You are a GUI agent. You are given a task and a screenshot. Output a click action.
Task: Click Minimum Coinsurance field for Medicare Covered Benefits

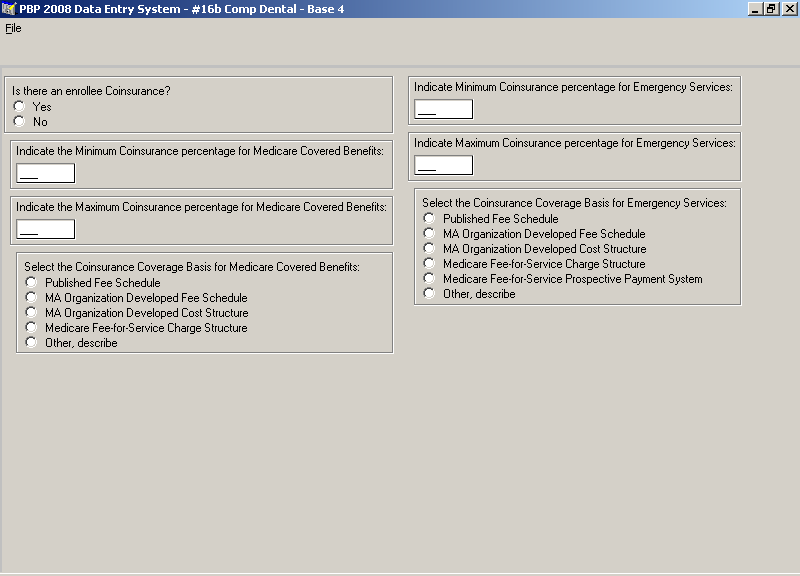click(45, 173)
